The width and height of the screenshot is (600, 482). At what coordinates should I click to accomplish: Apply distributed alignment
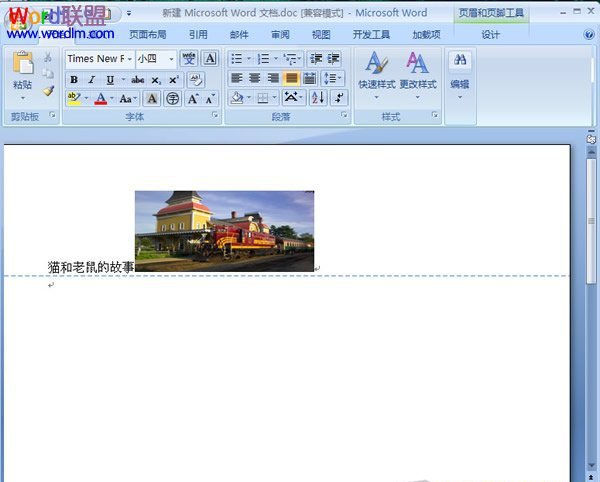[x=310, y=78]
